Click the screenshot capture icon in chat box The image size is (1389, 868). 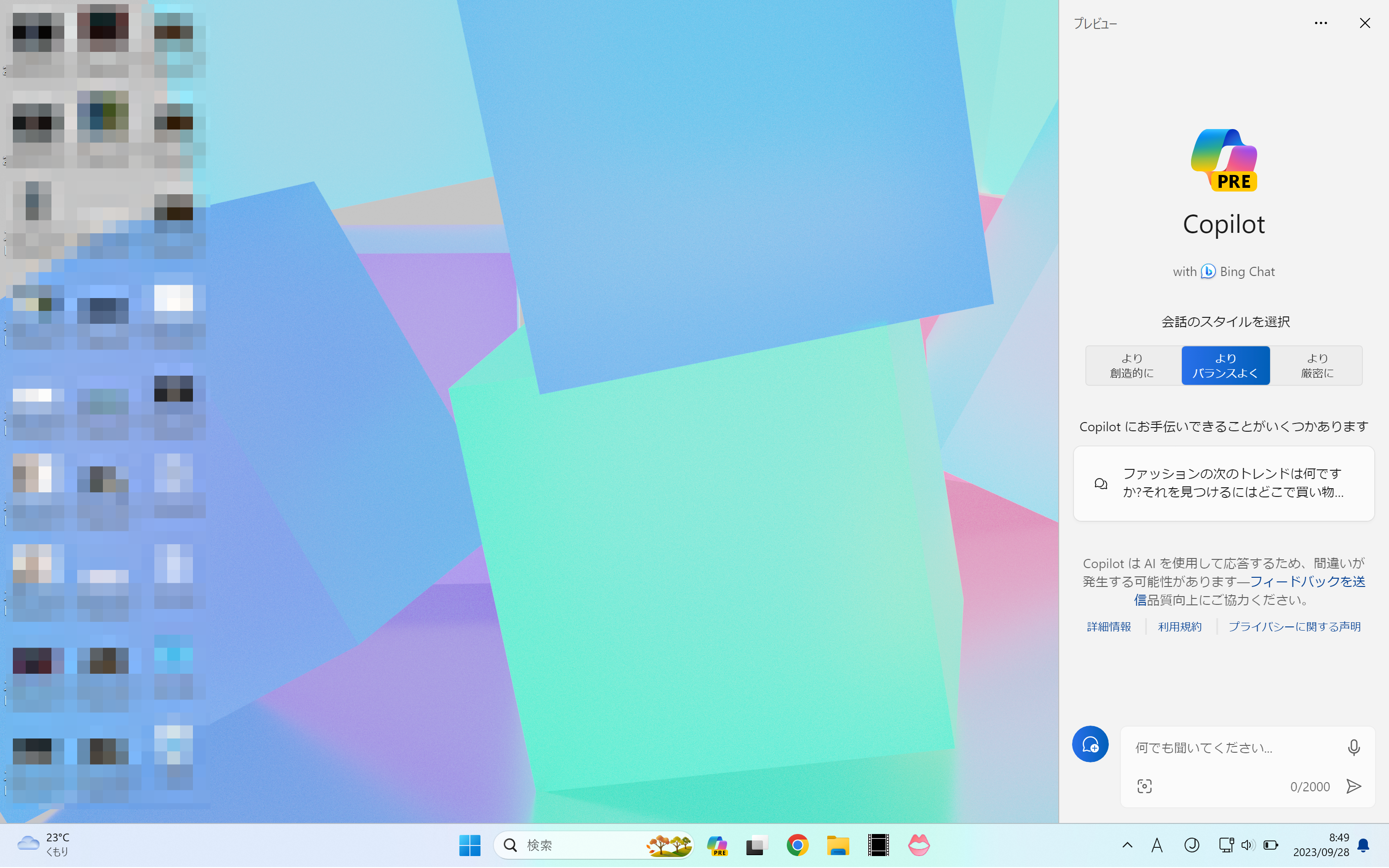point(1145,786)
